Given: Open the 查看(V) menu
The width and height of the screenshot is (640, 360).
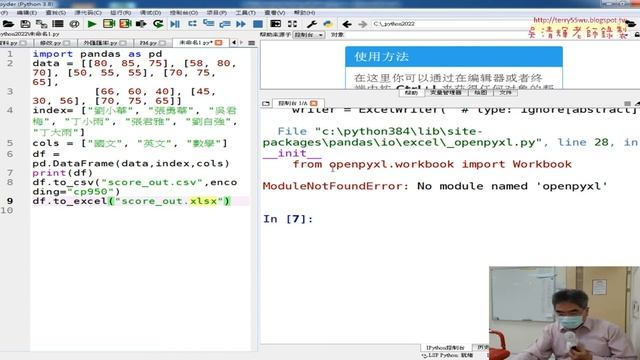Looking at the screenshot, I should [275, 13].
